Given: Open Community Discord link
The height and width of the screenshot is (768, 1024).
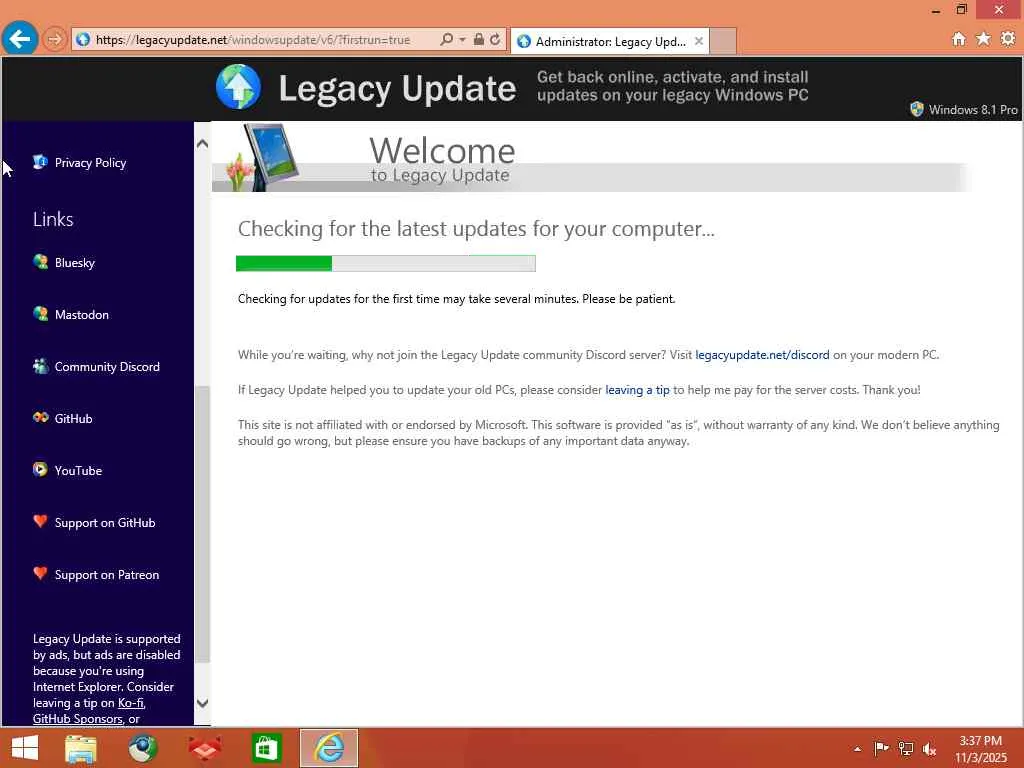Looking at the screenshot, I should point(107,367).
